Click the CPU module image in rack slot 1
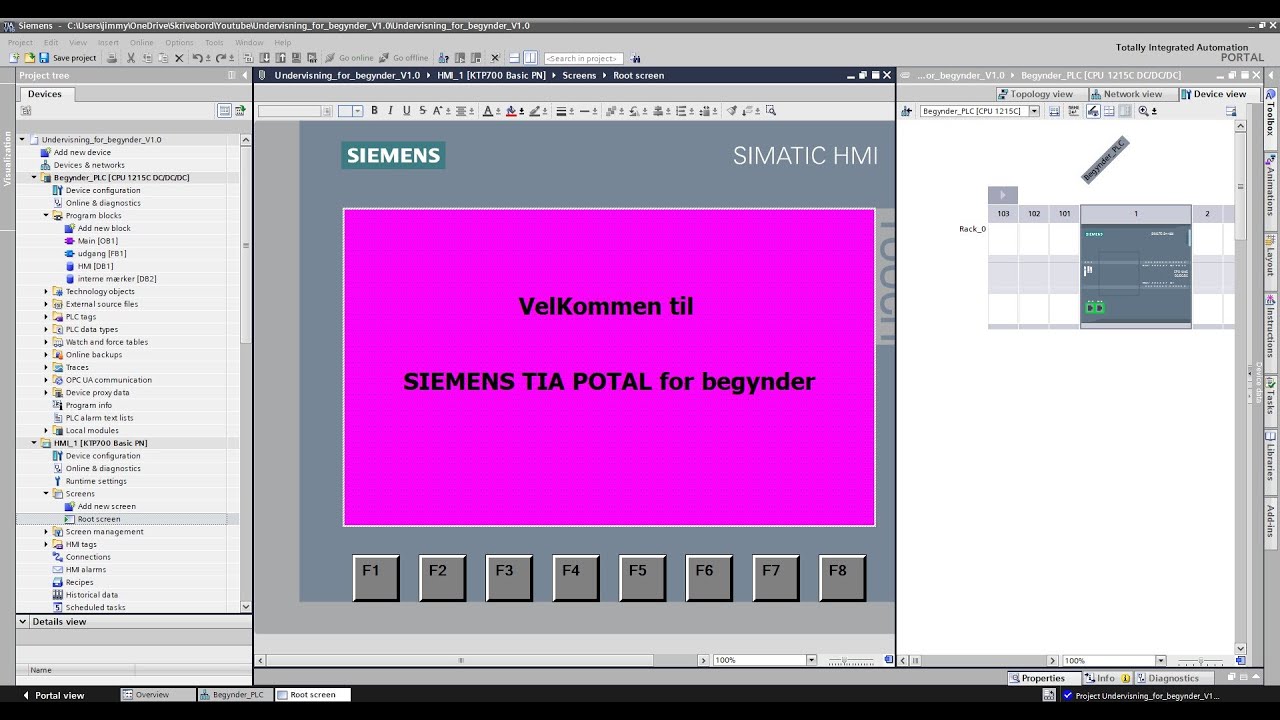Viewport: 1280px width, 720px height. [x=1136, y=275]
